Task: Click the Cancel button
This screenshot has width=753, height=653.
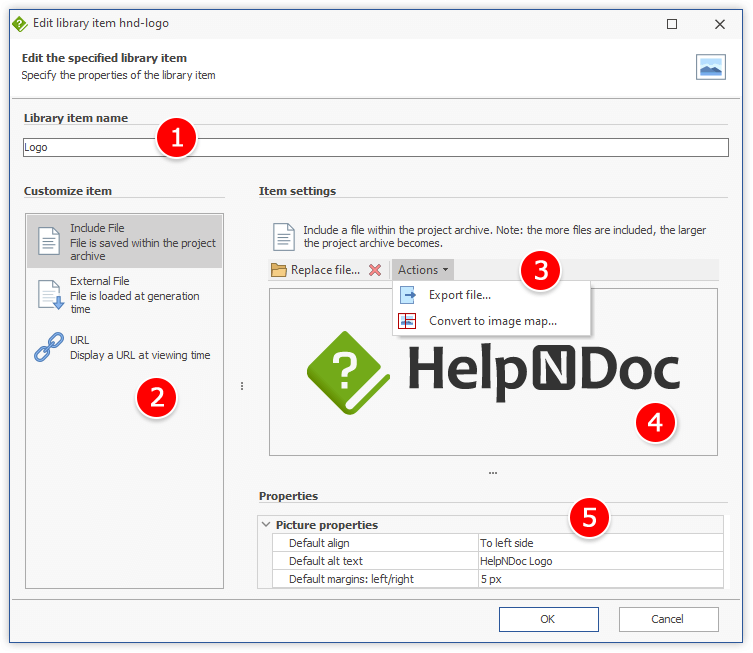Action: (x=668, y=619)
